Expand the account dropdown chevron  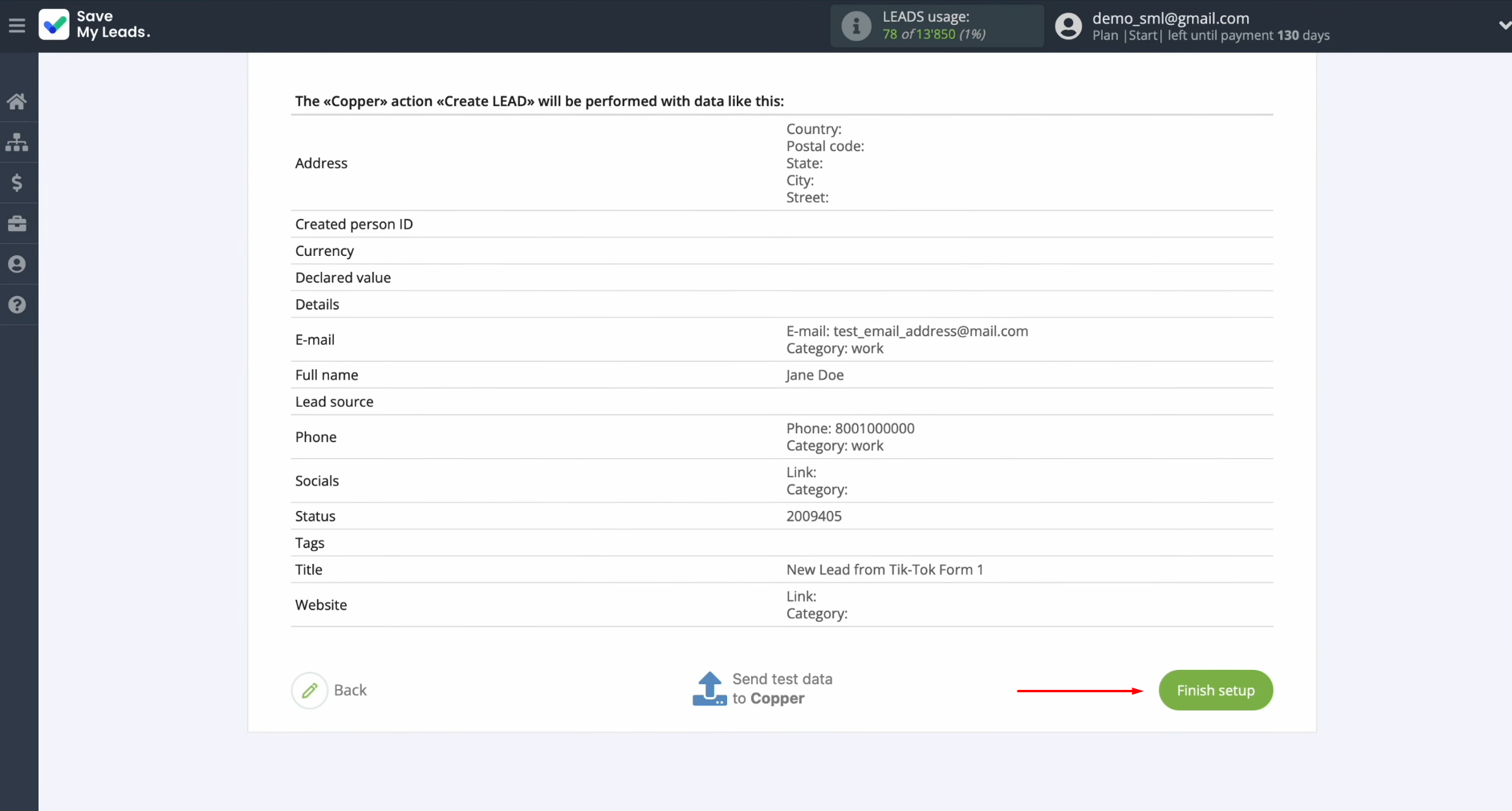[x=1504, y=26]
